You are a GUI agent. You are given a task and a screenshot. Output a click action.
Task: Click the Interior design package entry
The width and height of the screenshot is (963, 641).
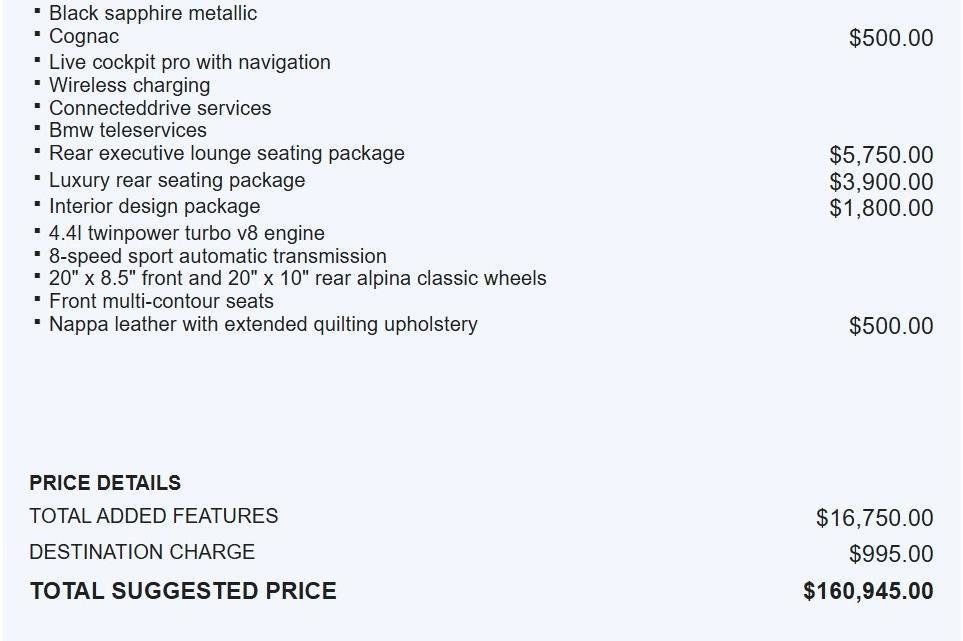[154, 207]
